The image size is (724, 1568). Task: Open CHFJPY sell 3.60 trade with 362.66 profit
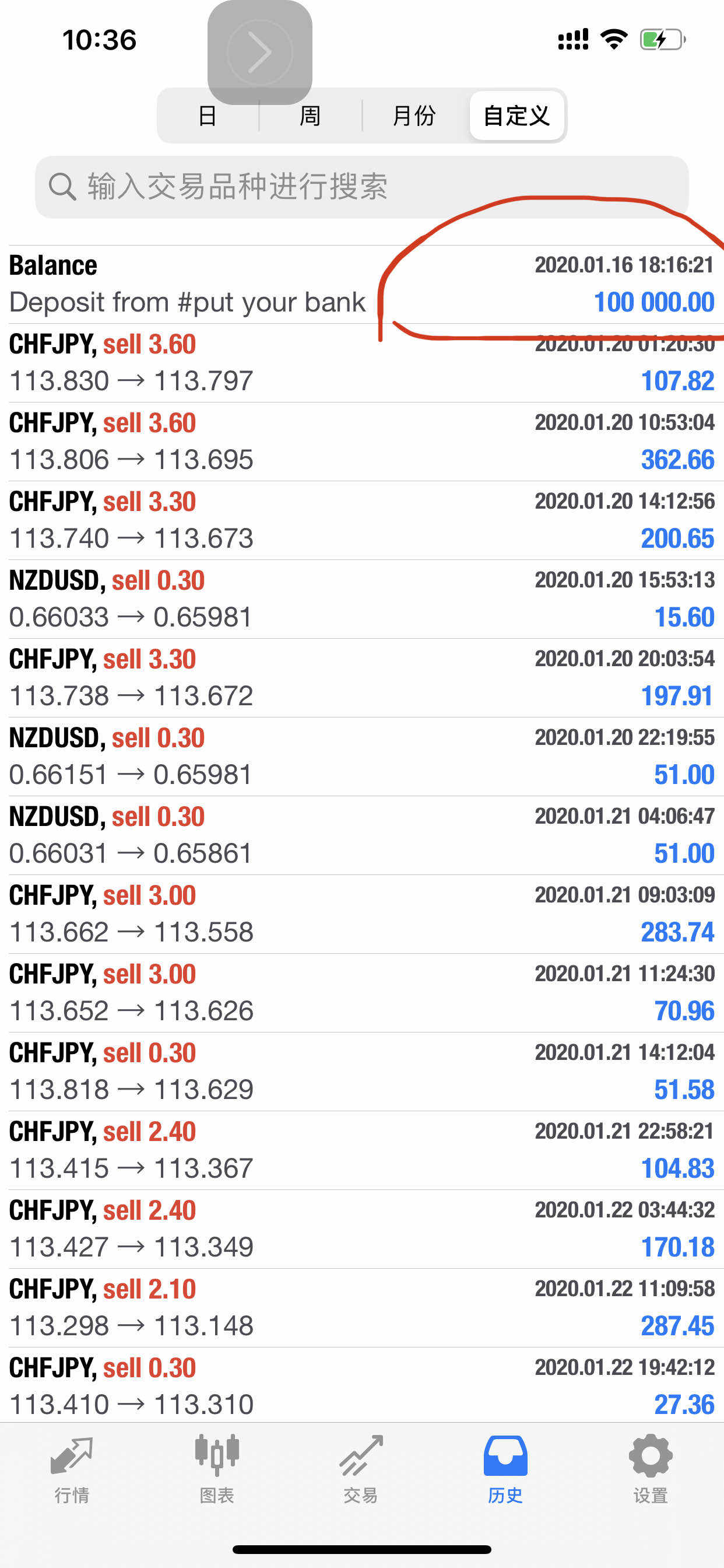click(x=361, y=442)
